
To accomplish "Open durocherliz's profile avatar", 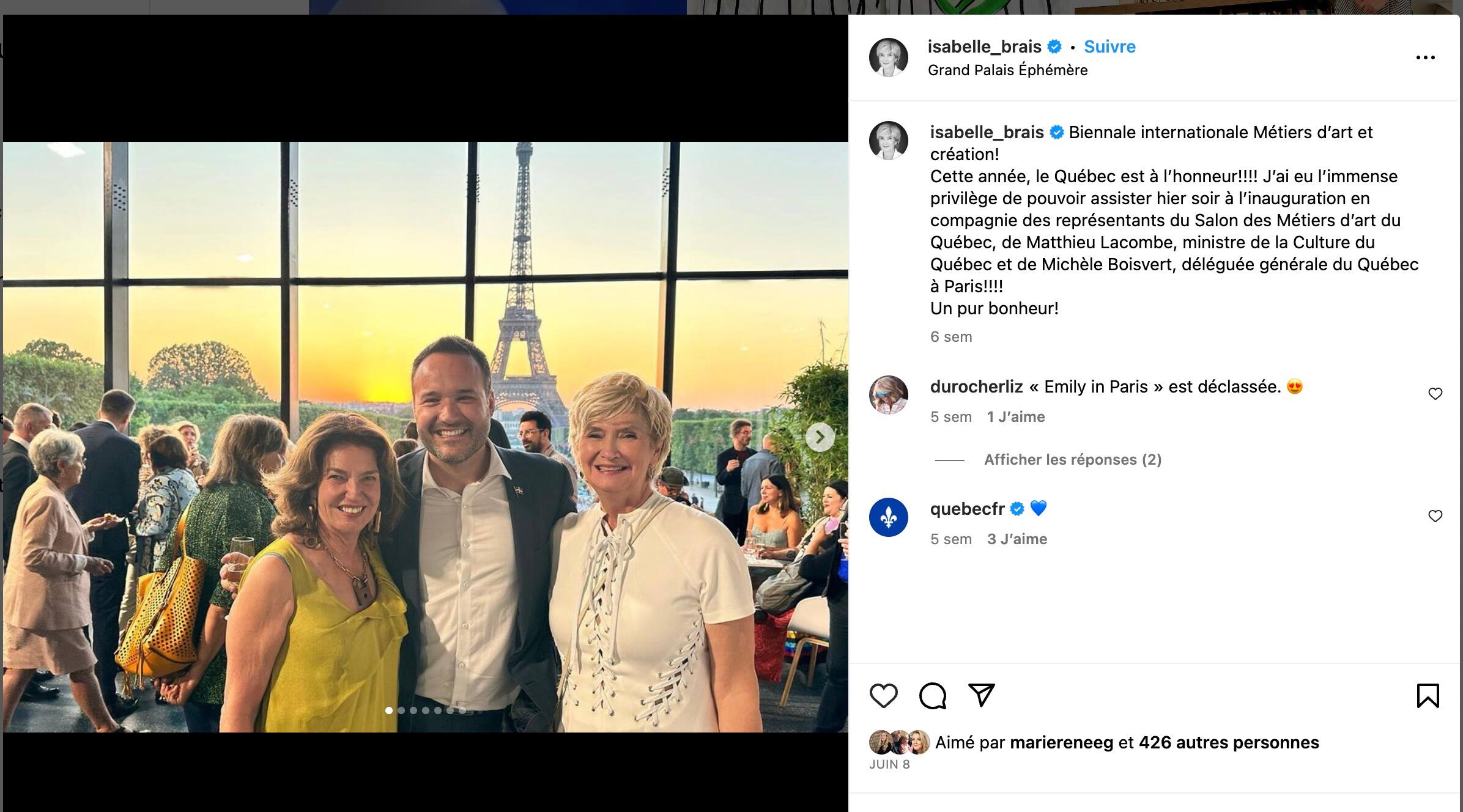I will pyautogui.click(x=888, y=395).
